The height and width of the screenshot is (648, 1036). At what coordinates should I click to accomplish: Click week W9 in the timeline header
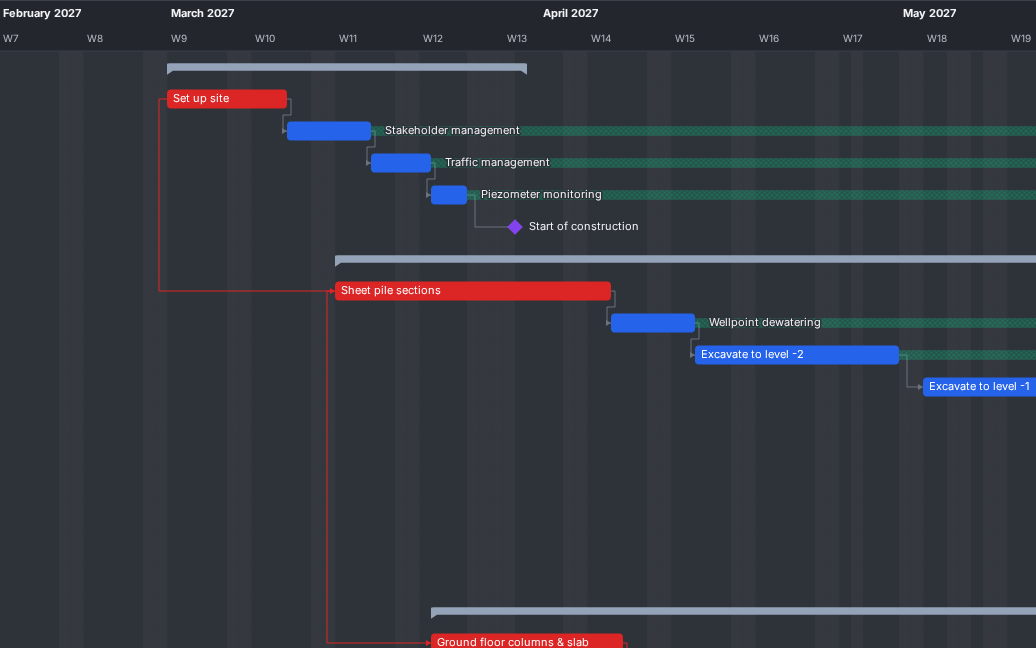coord(178,38)
